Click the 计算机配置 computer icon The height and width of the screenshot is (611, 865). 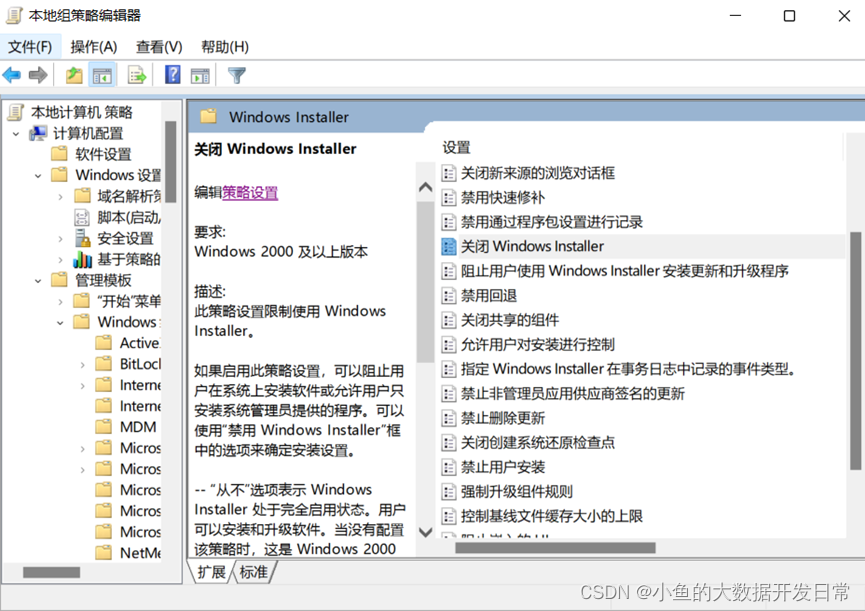tap(38, 133)
